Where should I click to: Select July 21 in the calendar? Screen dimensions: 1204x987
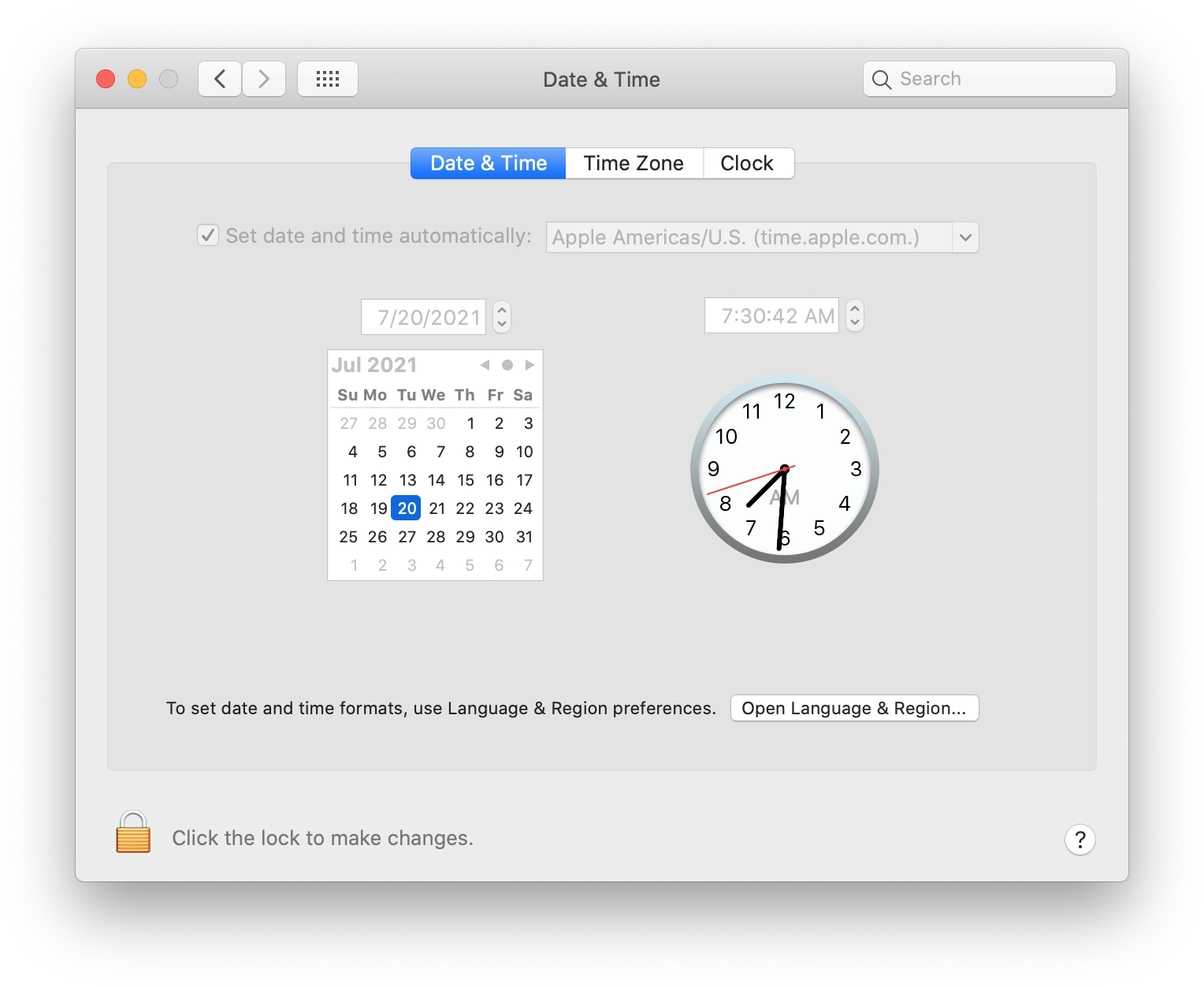[437, 508]
